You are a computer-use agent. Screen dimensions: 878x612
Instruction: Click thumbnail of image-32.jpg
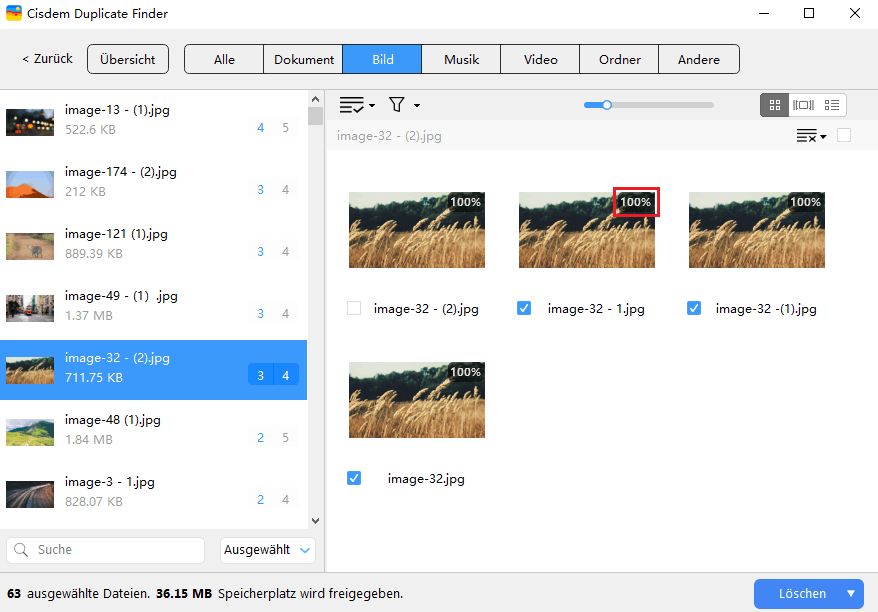[417, 400]
